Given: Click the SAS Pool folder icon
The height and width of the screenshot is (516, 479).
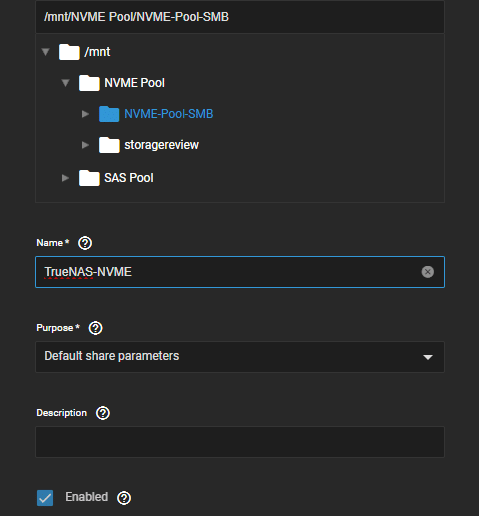Looking at the screenshot, I should pos(89,178).
